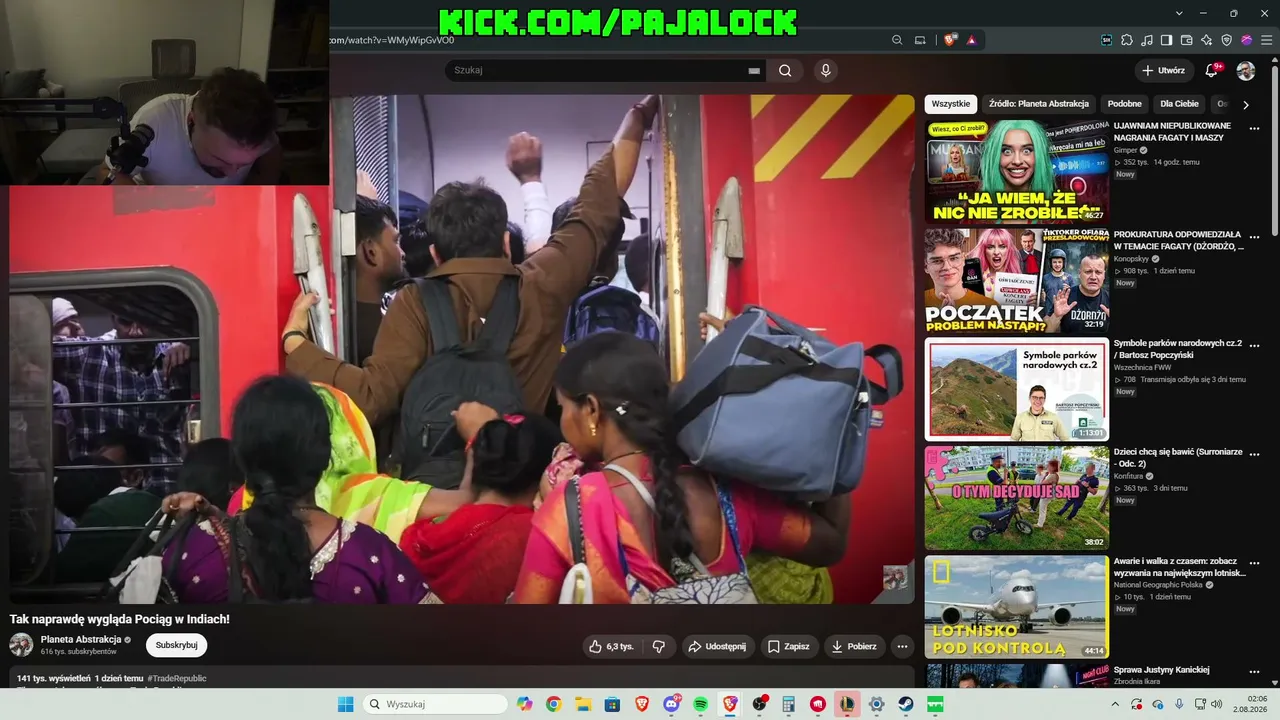Click the YouTube search magnifier button
This screenshot has height=720, width=1280.
[x=785, y=70]
